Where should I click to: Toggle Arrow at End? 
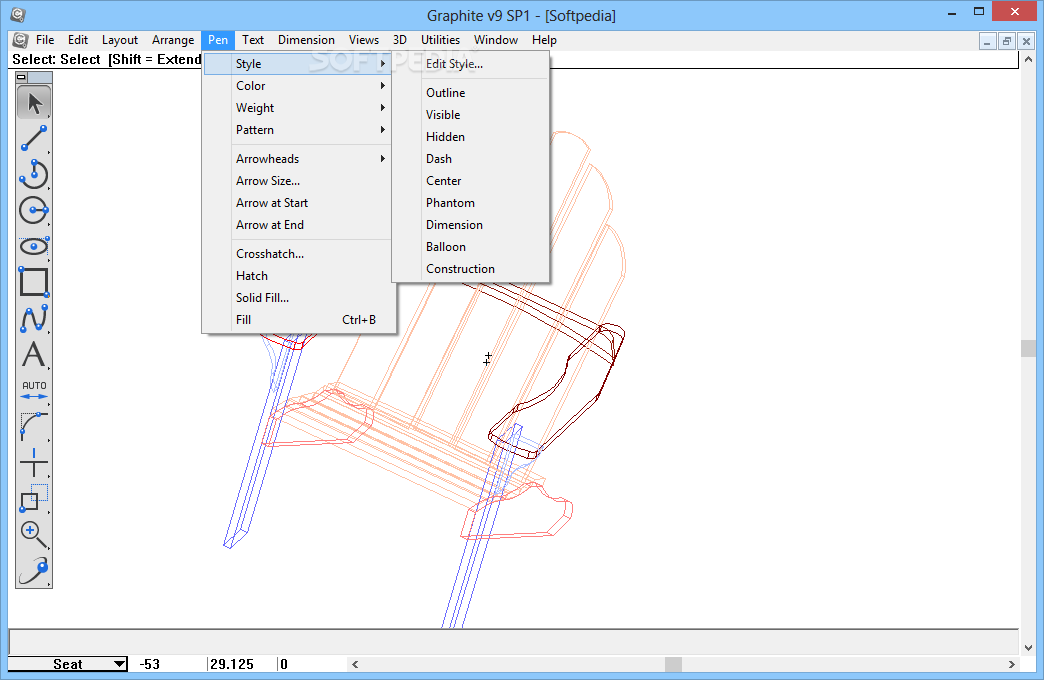tap(297, 224)
